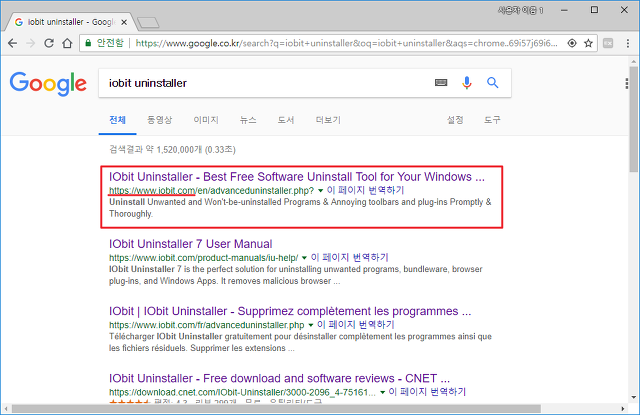Close the iobit uninstaller tab
The width and height of the screenshot is (640, 415).
124,22
